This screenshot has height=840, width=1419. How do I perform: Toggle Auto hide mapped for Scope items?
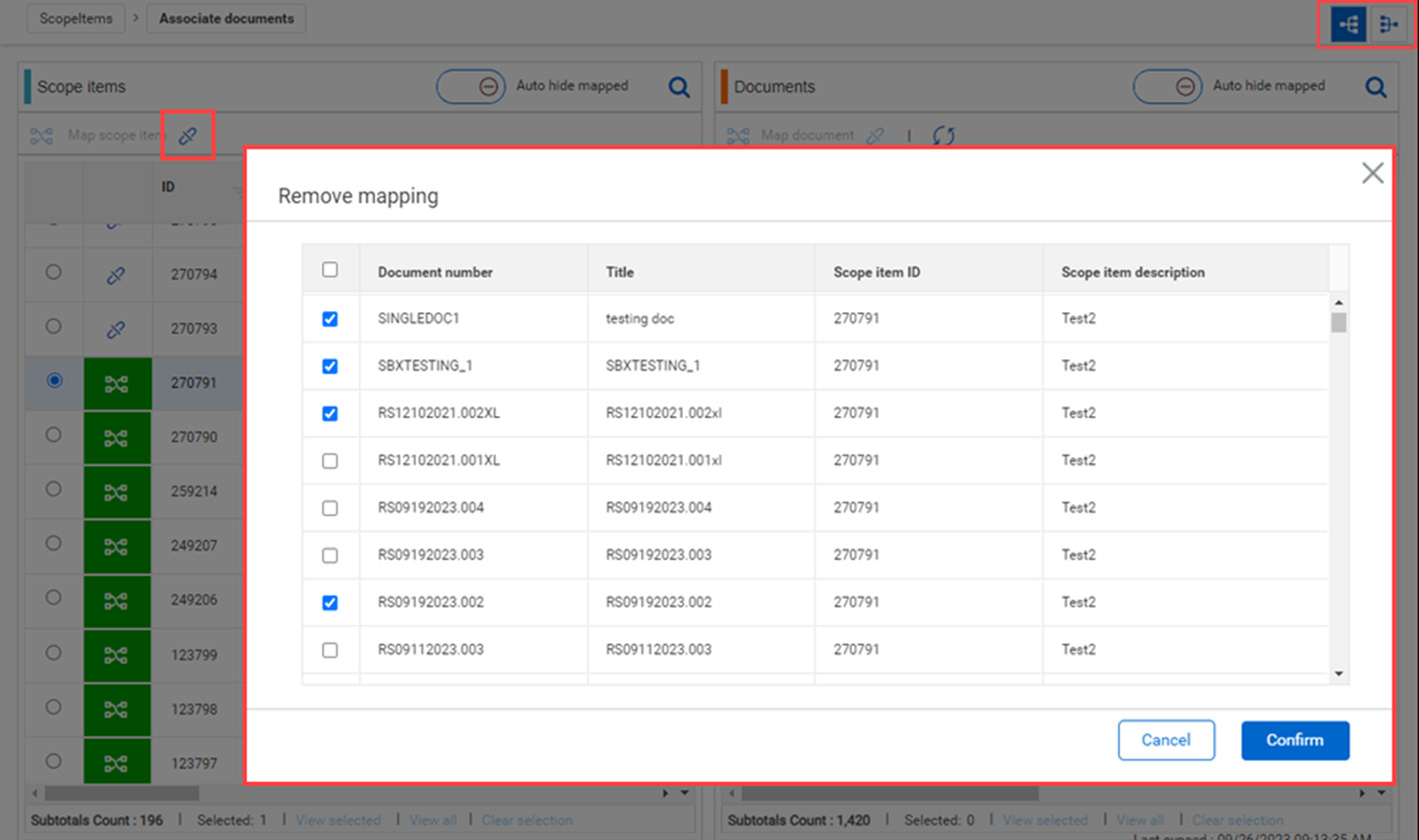[471, 86]
